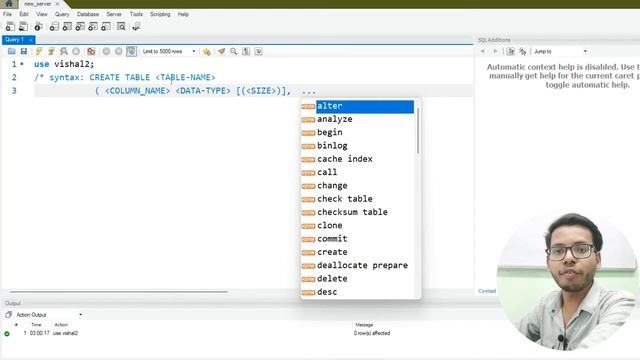Switch to Context Help tab
Image resolution: width=640 pixels, height=360 pixels.
pyautogui.click(x=487, y=291)
